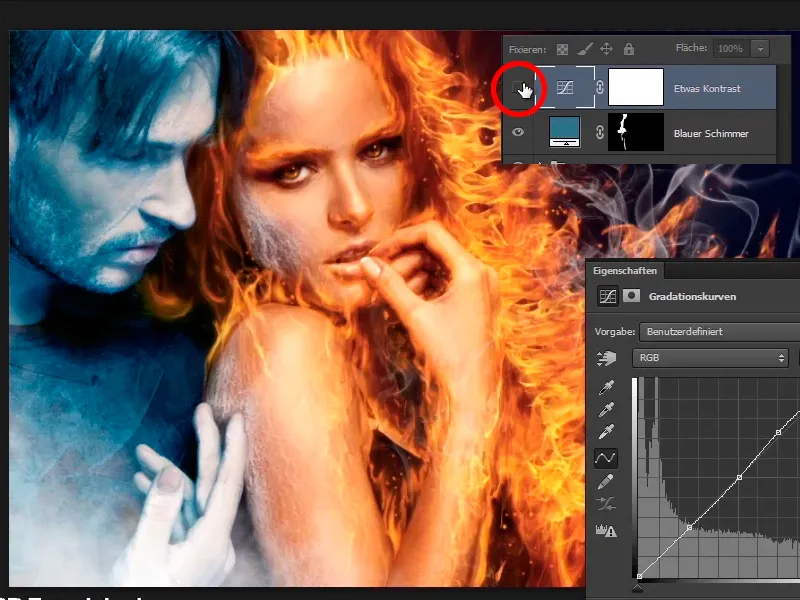Click the Fläche 100% input field
The height and width of the screenshot is (600, 800).
point(732,48)
